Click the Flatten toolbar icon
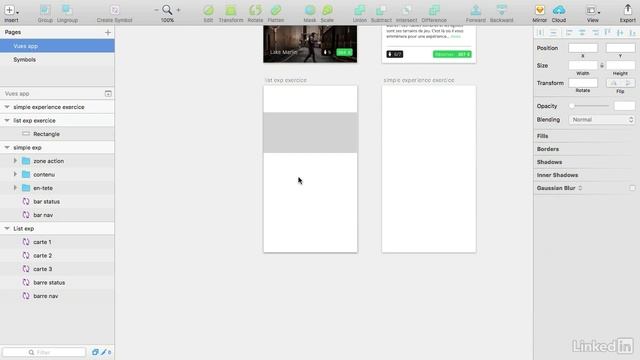 click(276, 10)
